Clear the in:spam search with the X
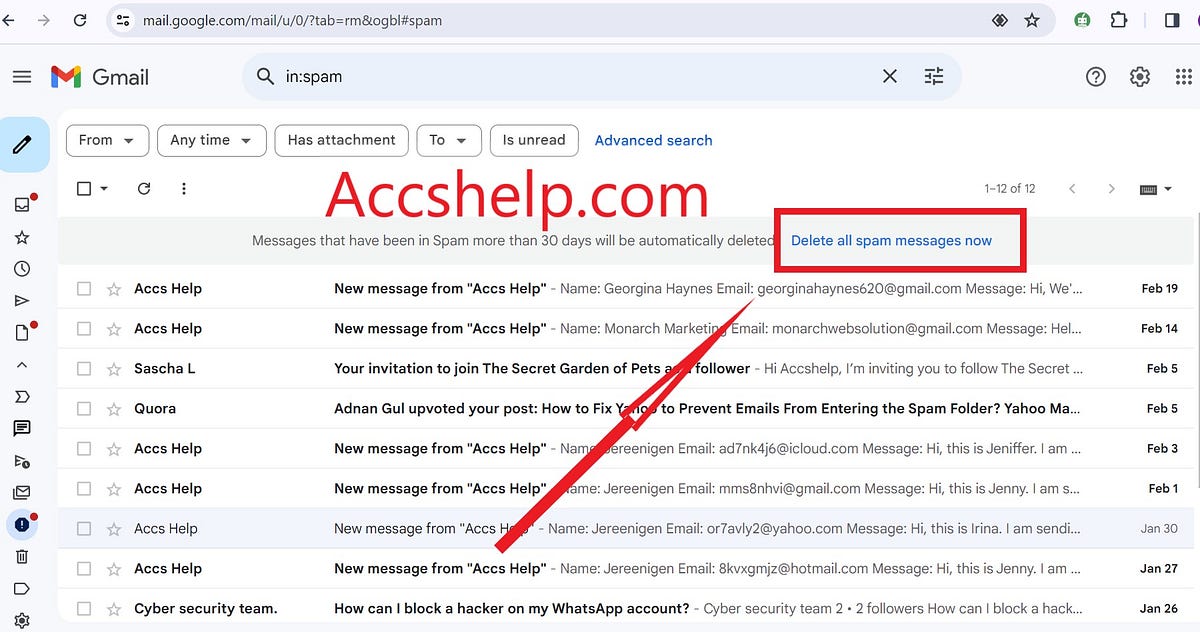The width and height of the screenshot is (1200, 632). (889, 76)
